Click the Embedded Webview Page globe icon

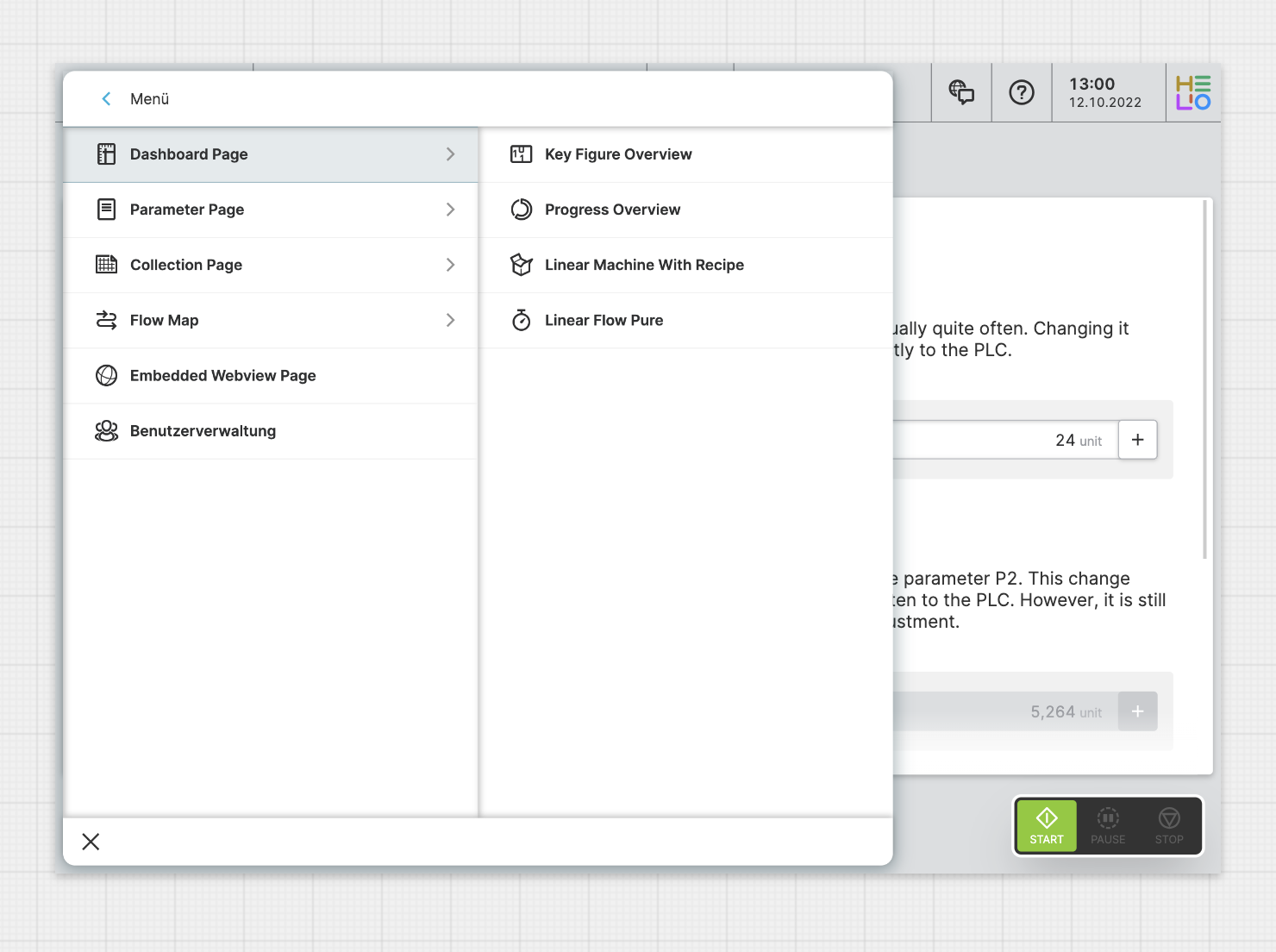pos(106,375)
